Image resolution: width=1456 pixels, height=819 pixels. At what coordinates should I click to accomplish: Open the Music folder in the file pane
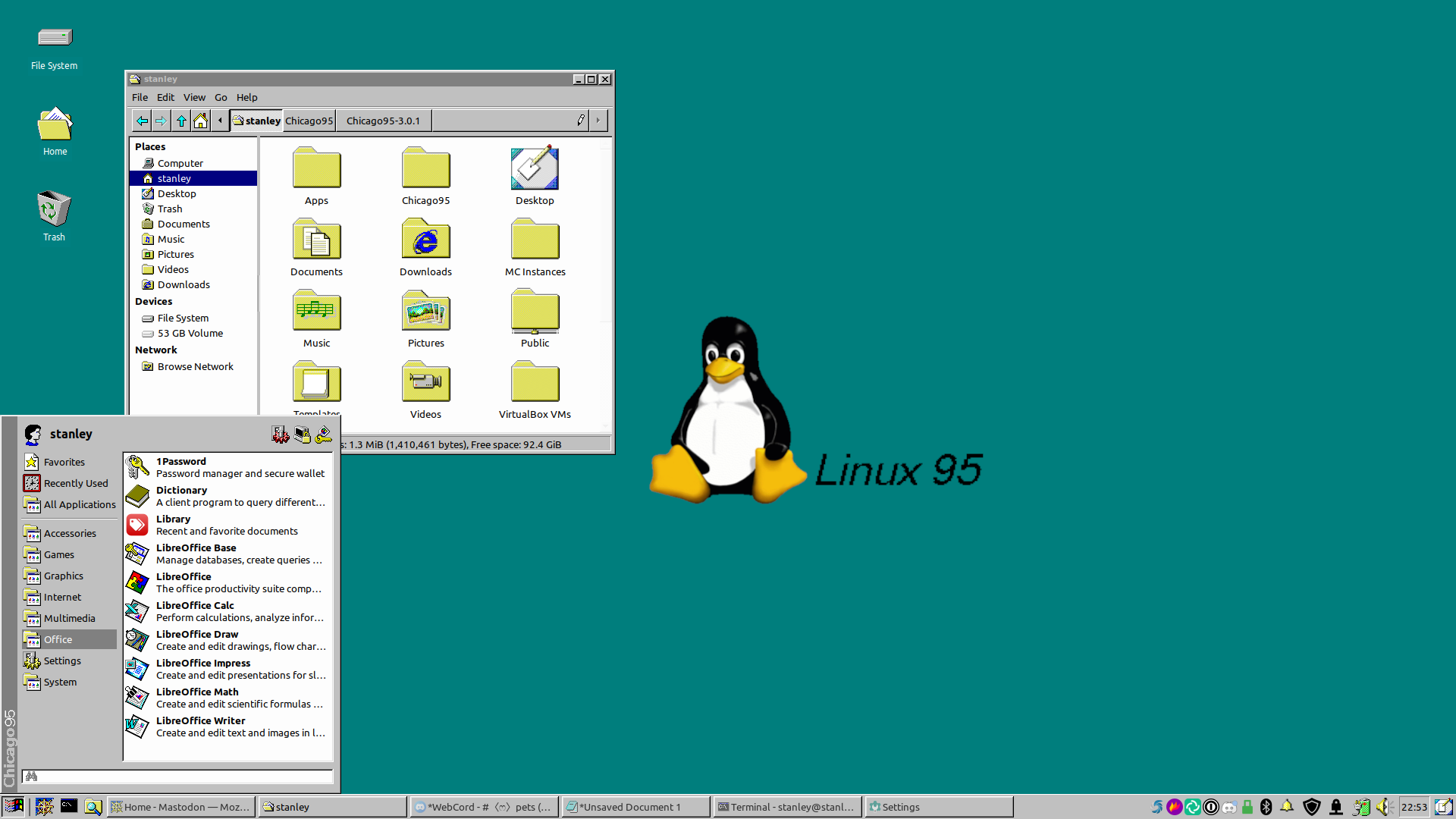[316, 318]
